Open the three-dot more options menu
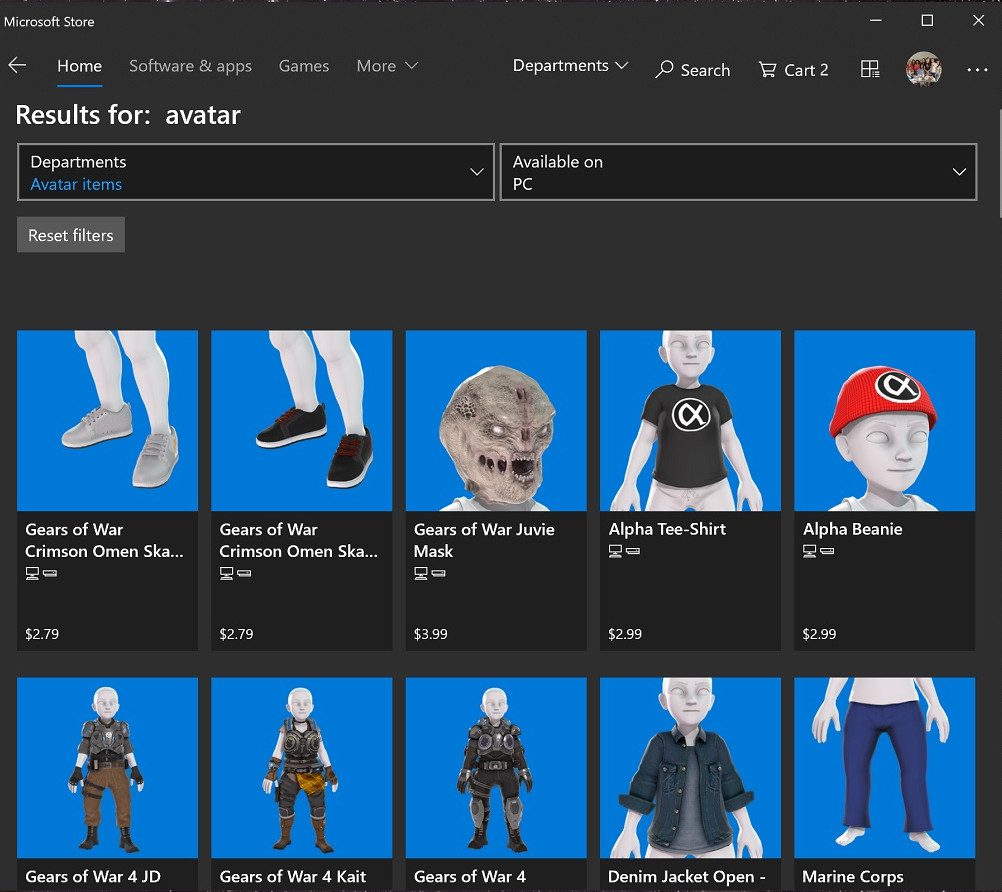Screen dimensions: 1002x892 pyautogui.click(x=977, y=70)
